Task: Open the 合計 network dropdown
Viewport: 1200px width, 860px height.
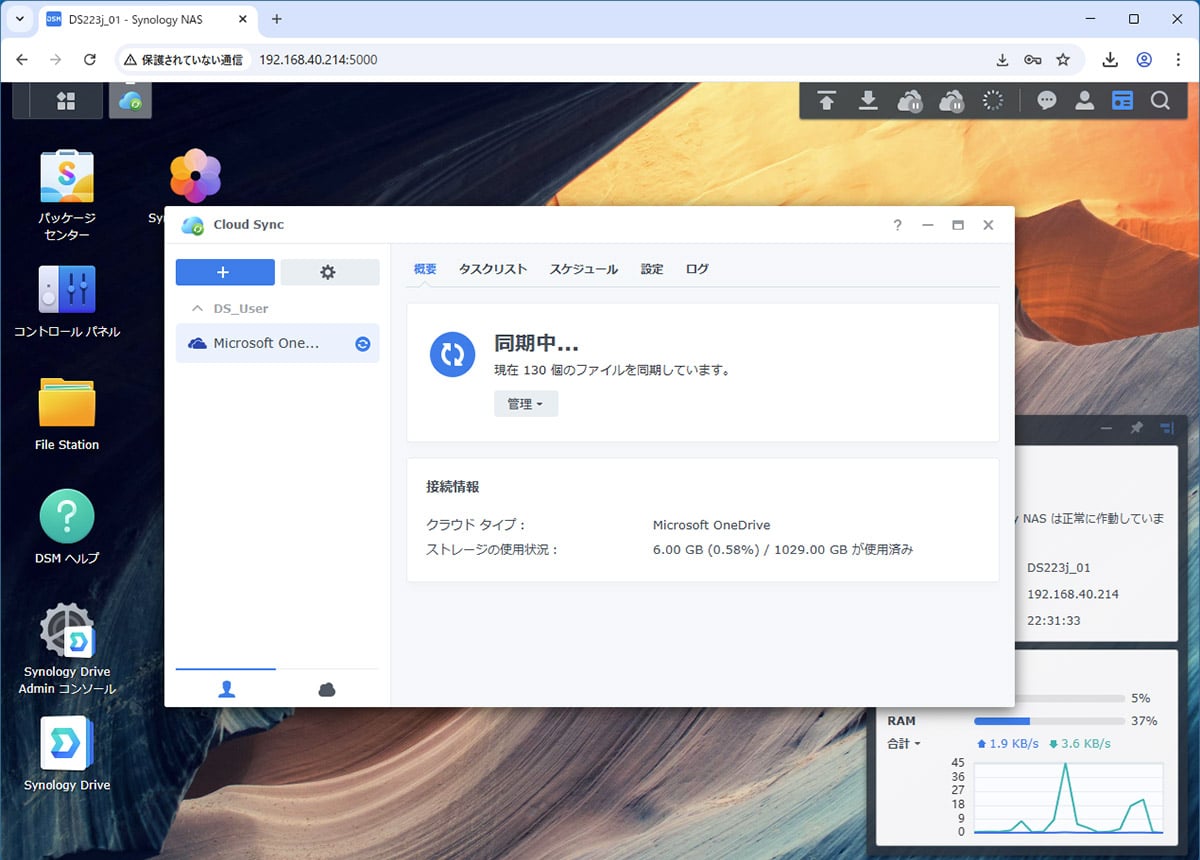Action: click(904, 744)
